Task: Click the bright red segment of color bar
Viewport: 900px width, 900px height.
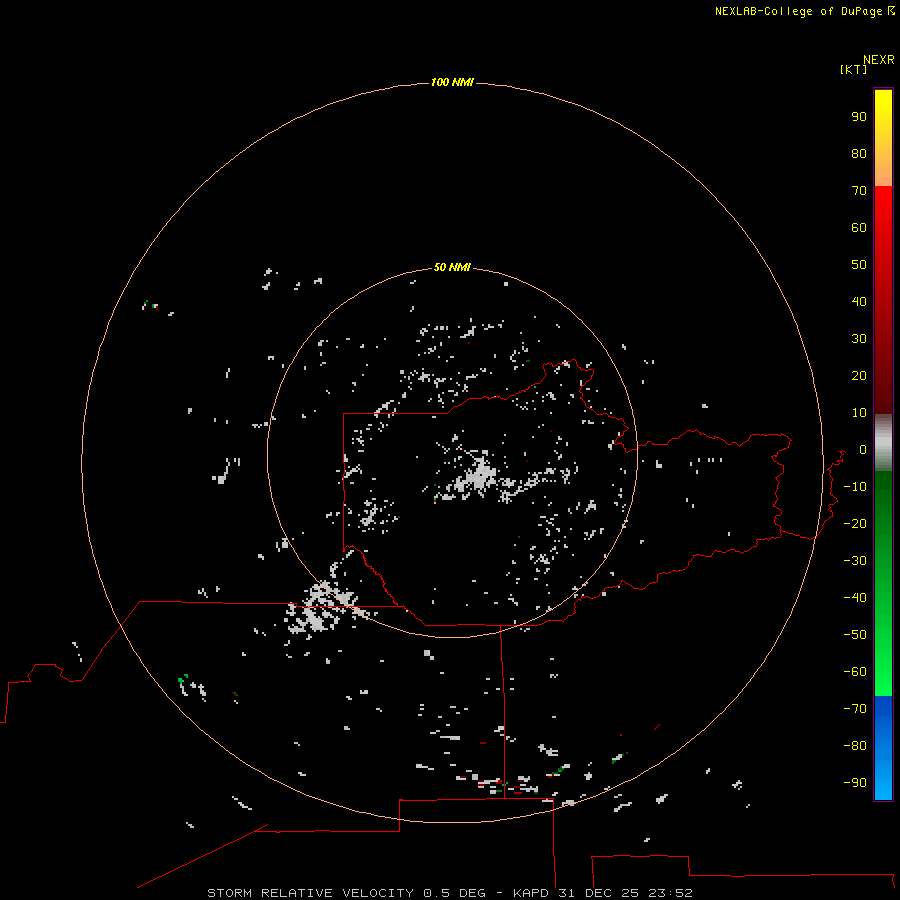Action: tap(883, 300)
